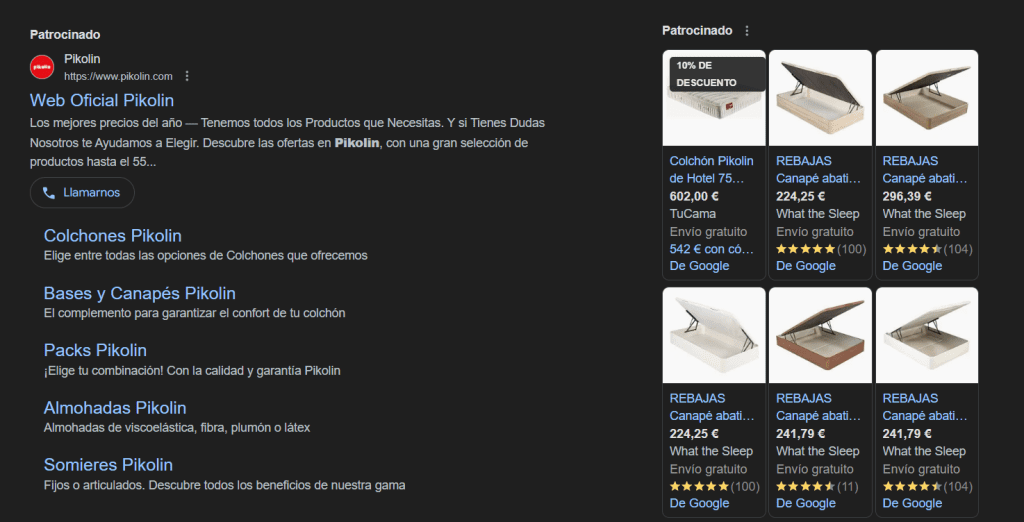Open Somieres Pikolin sitelink
The height and width of the screenshot is (522, 1024).
coord(108,465)
